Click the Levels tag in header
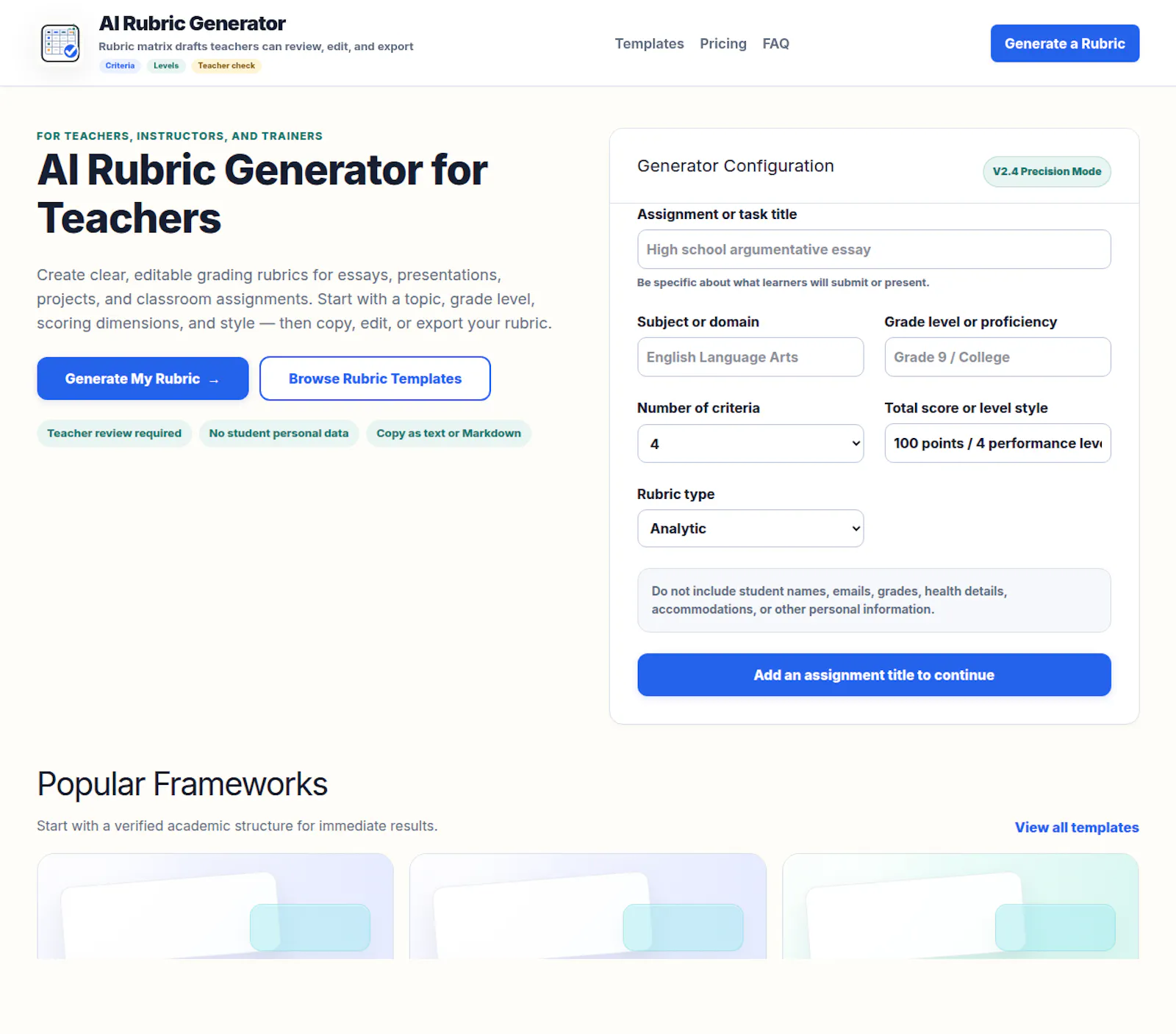Image resolution: width=1176 pixels, height=1034 pixels. 166,65
